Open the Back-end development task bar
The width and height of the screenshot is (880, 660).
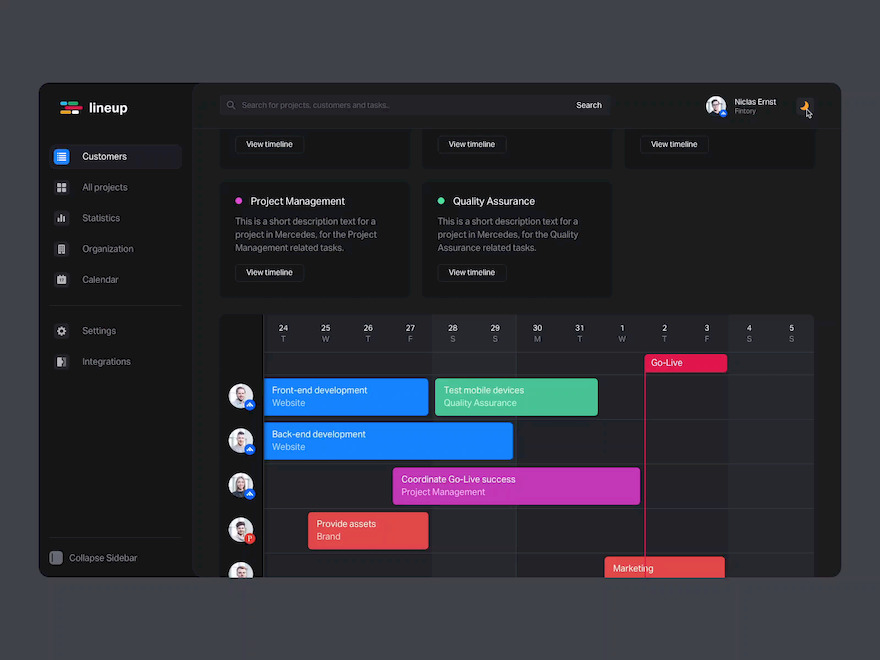pyautogui.click(x=388, y=441)
